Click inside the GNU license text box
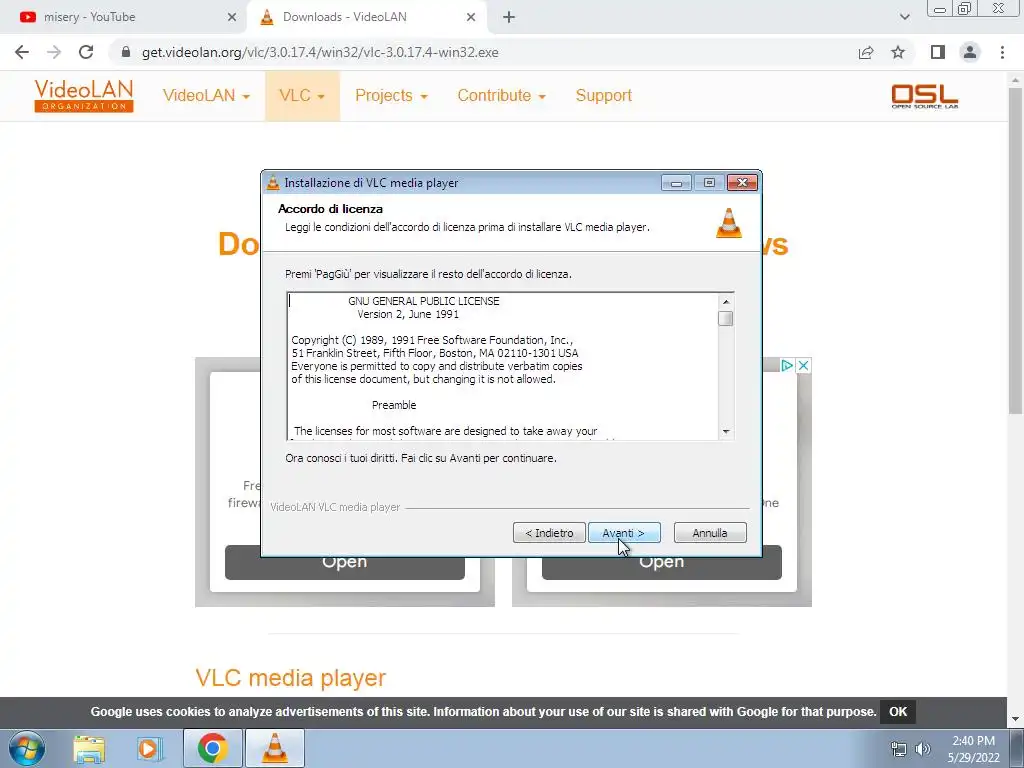This screenshot has width=1024, height=768. coord(503,366)
